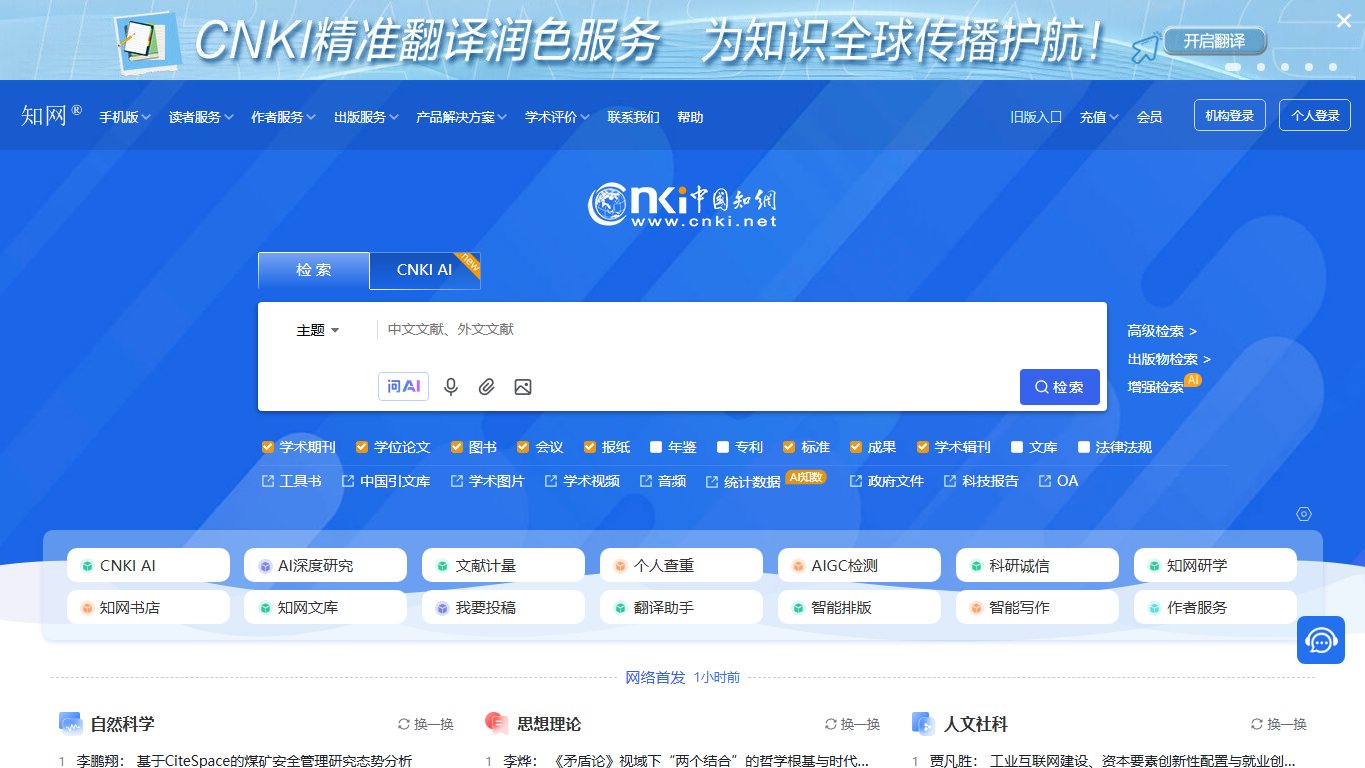Click the CNKI 中国知网 logo

coord(682,205)
